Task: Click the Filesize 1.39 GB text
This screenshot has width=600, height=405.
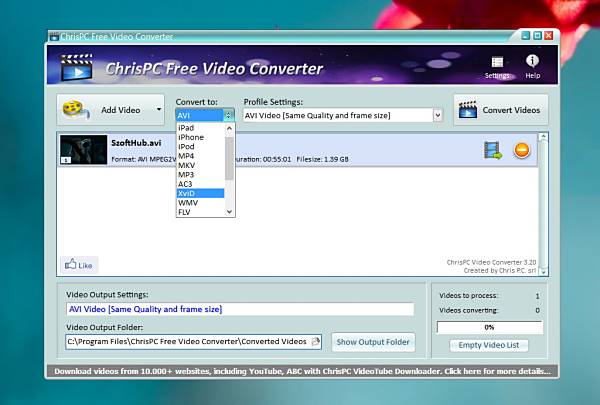Action: tap(322, 159)
